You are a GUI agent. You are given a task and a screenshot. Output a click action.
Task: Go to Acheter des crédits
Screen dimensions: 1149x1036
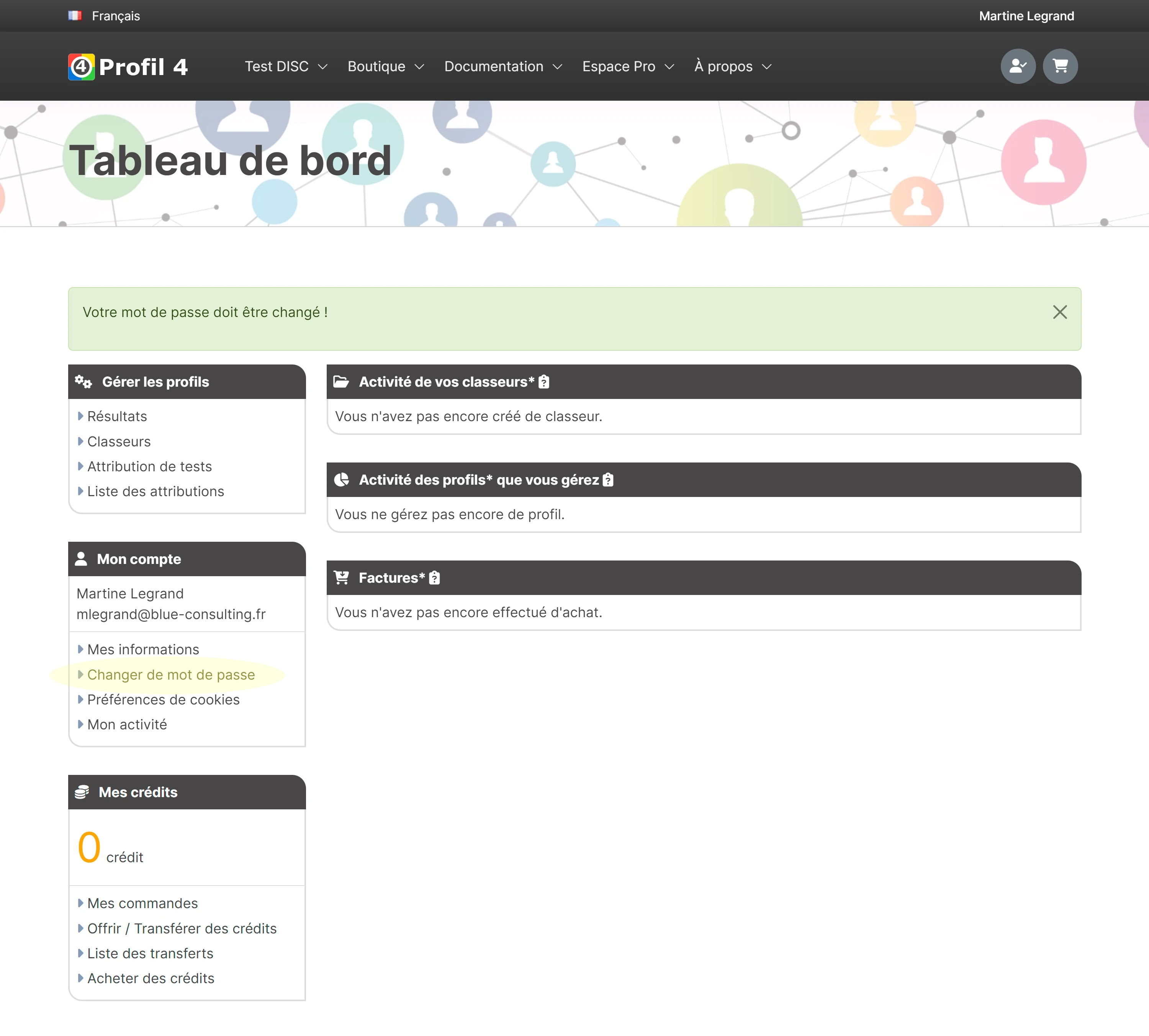(x=151, y=979)
